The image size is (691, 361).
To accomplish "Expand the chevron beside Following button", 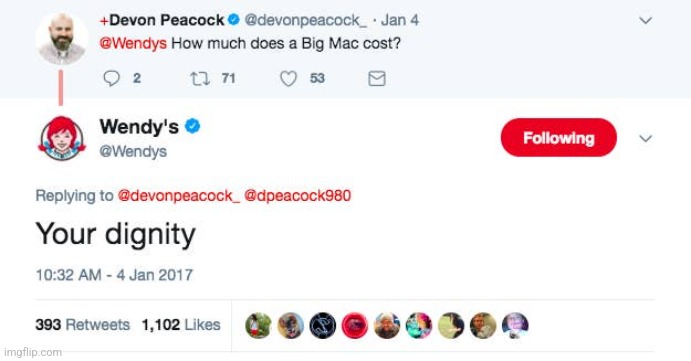I will pyautogui.click(x=645, y=138).
